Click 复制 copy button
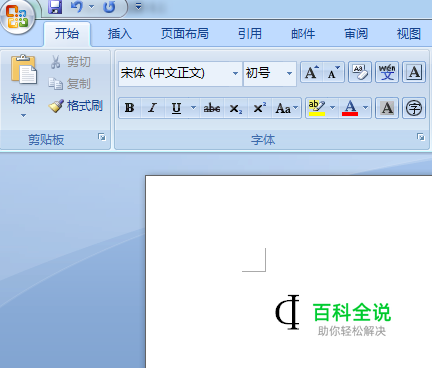Viewport: 432px width, 368px height. pyautogui.click(x=70, y=83)
